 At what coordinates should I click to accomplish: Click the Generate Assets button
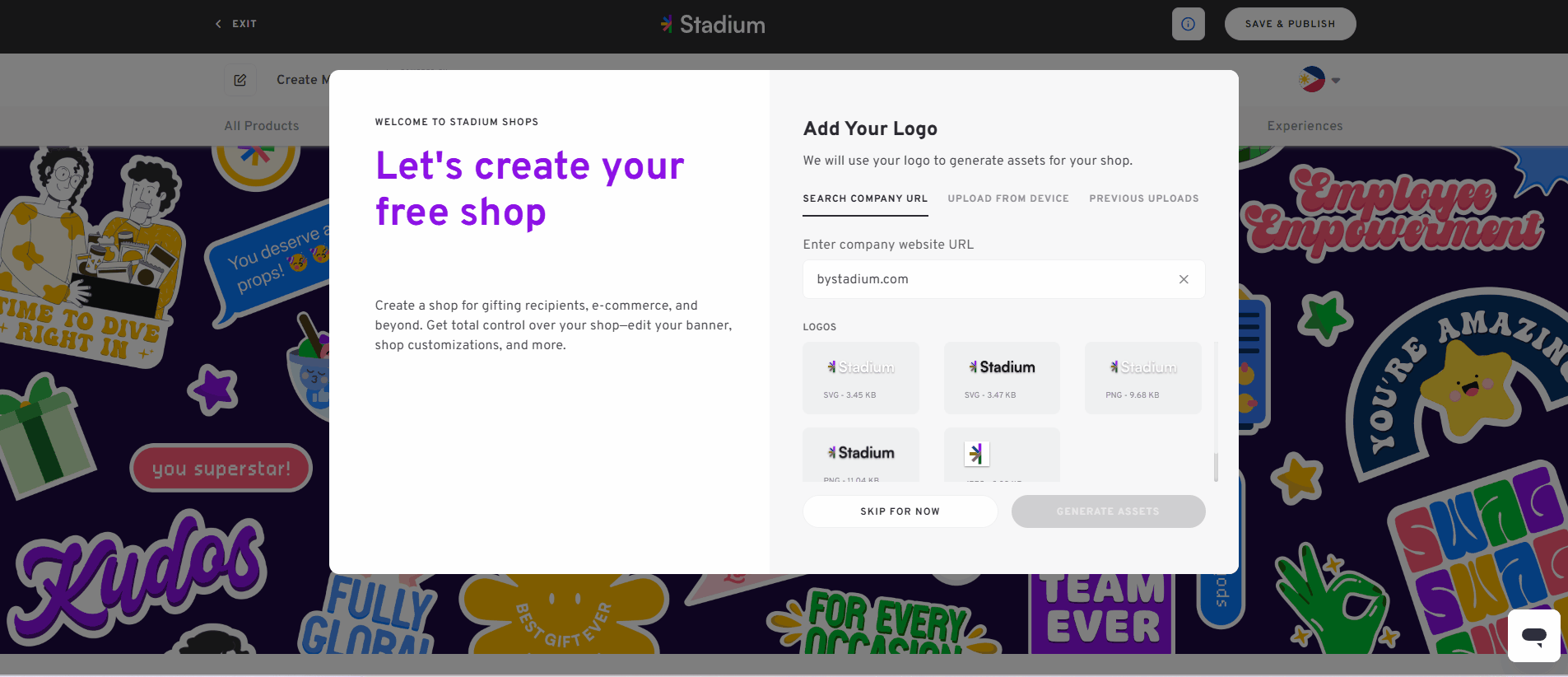click(x=1107, y=511)
